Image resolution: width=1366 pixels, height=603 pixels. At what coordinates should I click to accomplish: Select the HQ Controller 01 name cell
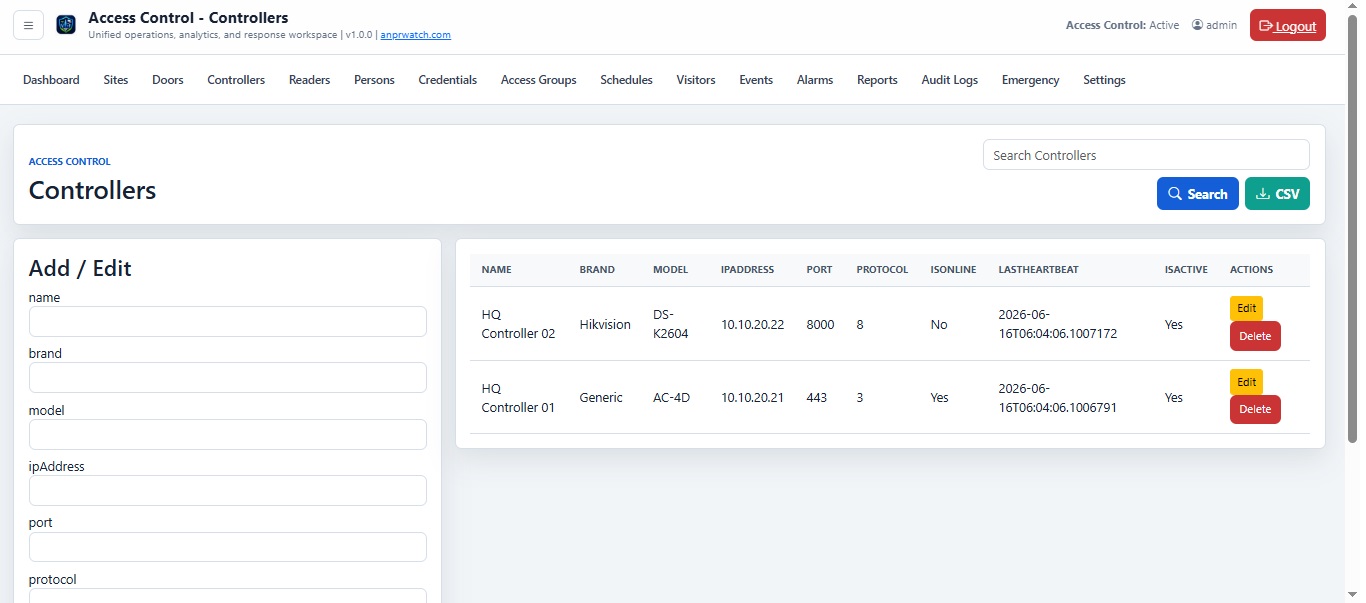point(518,398)
